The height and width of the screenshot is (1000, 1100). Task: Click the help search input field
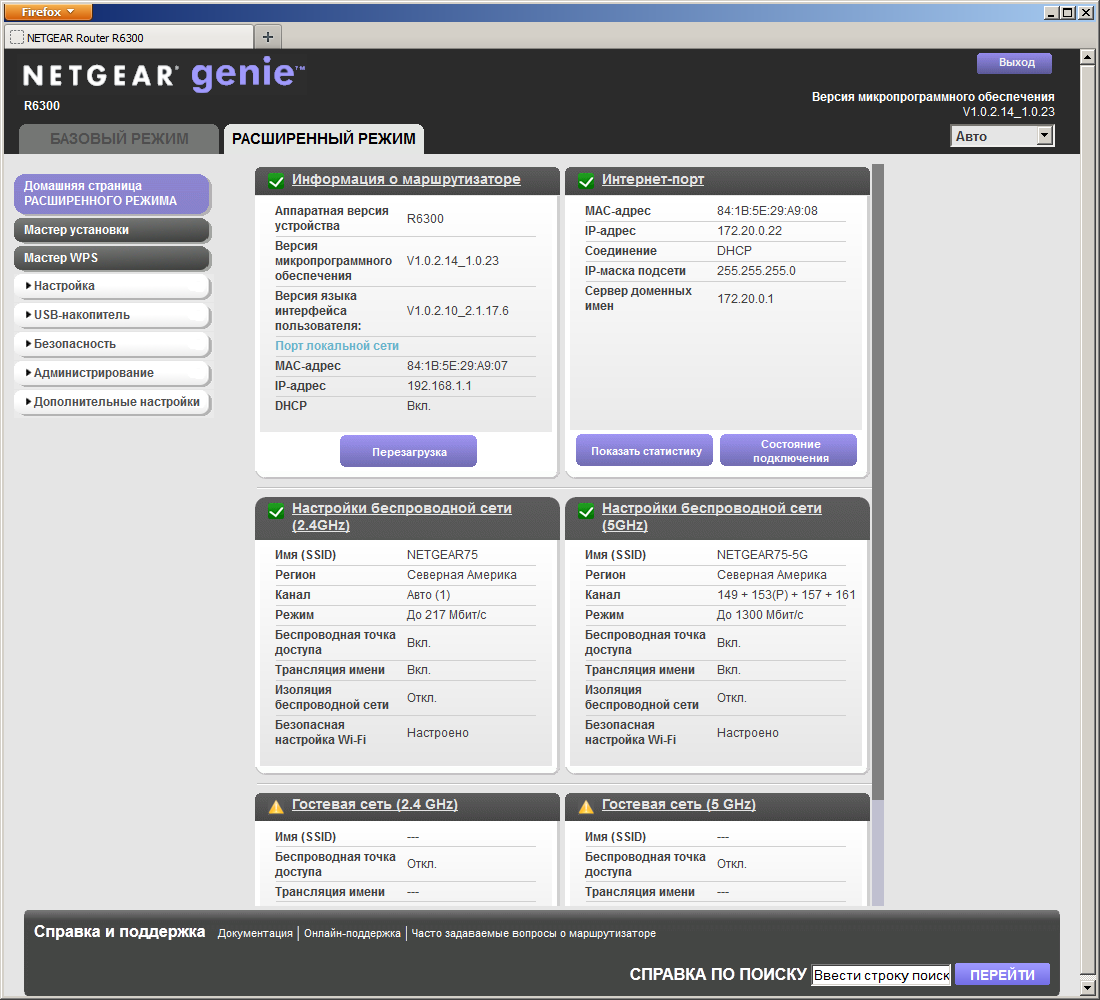(881, 975)
